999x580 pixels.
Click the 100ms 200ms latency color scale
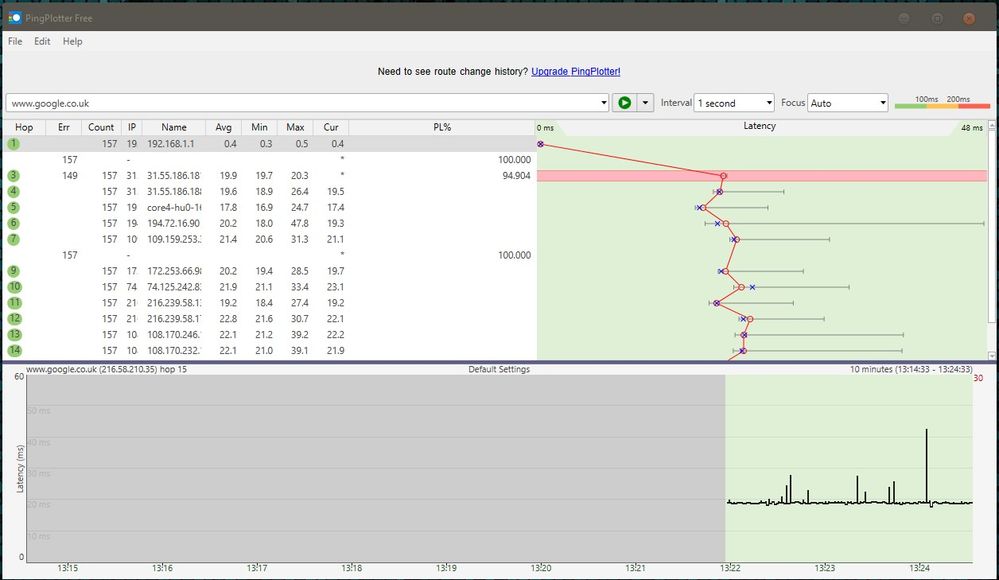click(941, 103)
